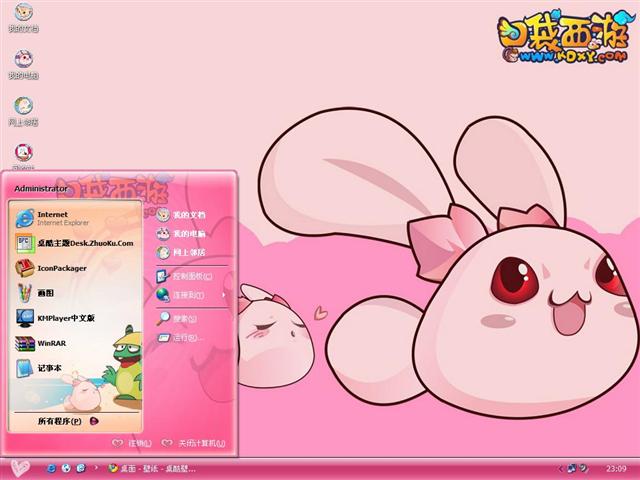This screenshot has width=640, height=480.
Task: Click the 23:09 taskbar clock
Action: 616,468
